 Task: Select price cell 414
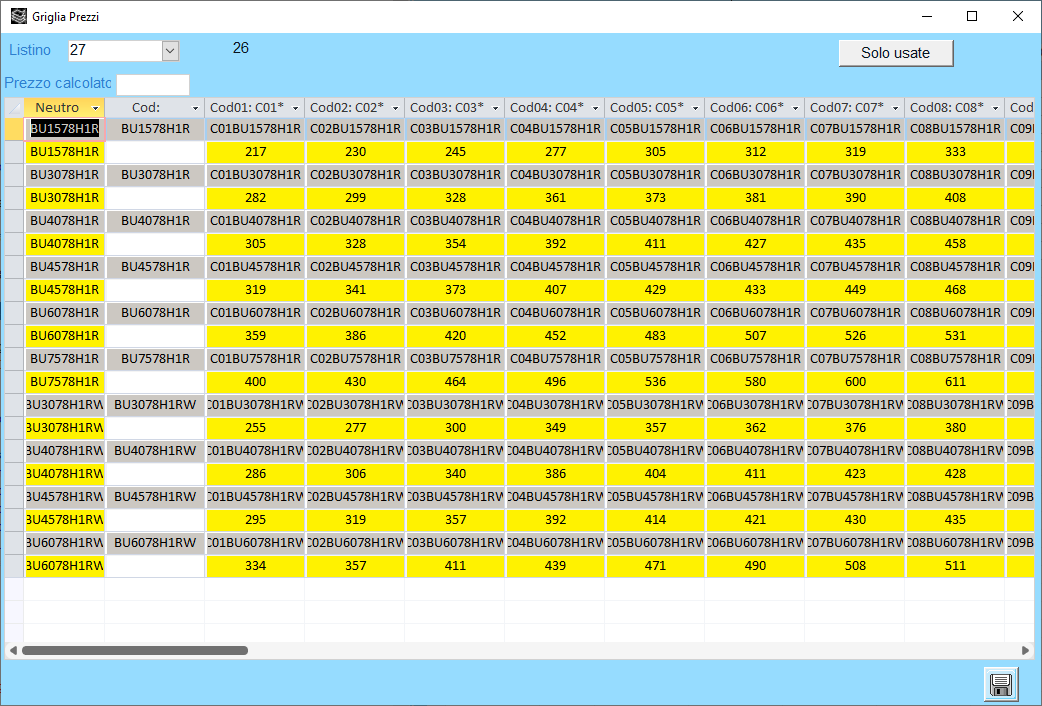tap(655, 520)
